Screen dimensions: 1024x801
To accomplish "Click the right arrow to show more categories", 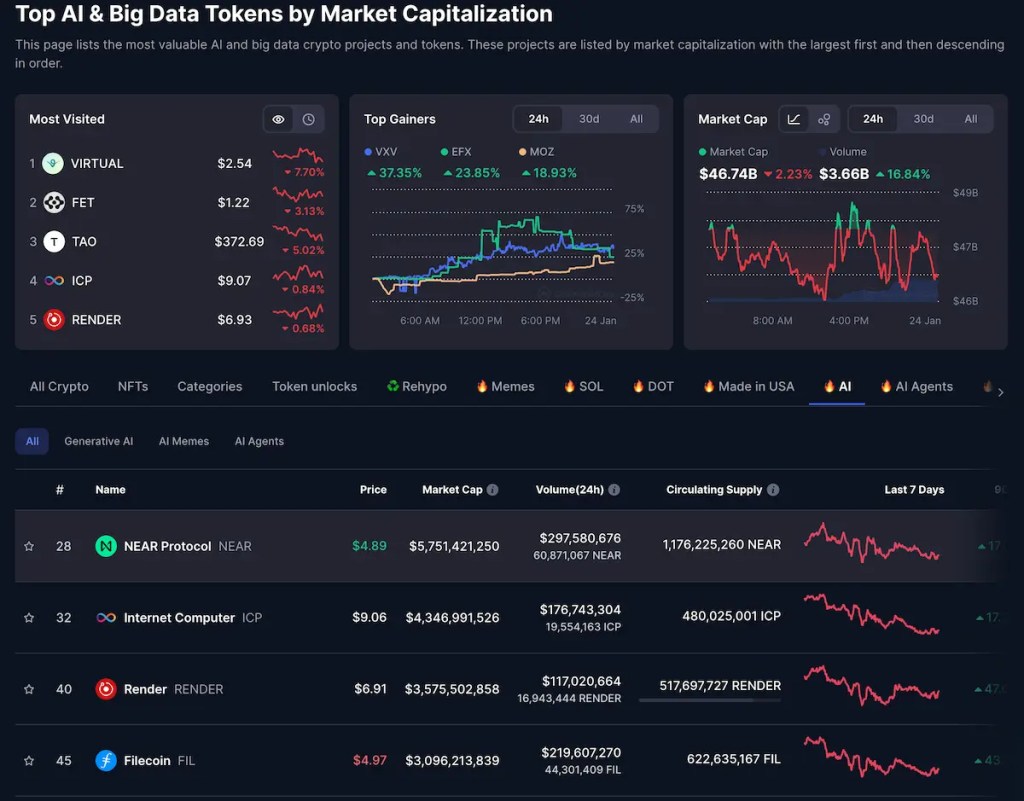I will 1000,392.
